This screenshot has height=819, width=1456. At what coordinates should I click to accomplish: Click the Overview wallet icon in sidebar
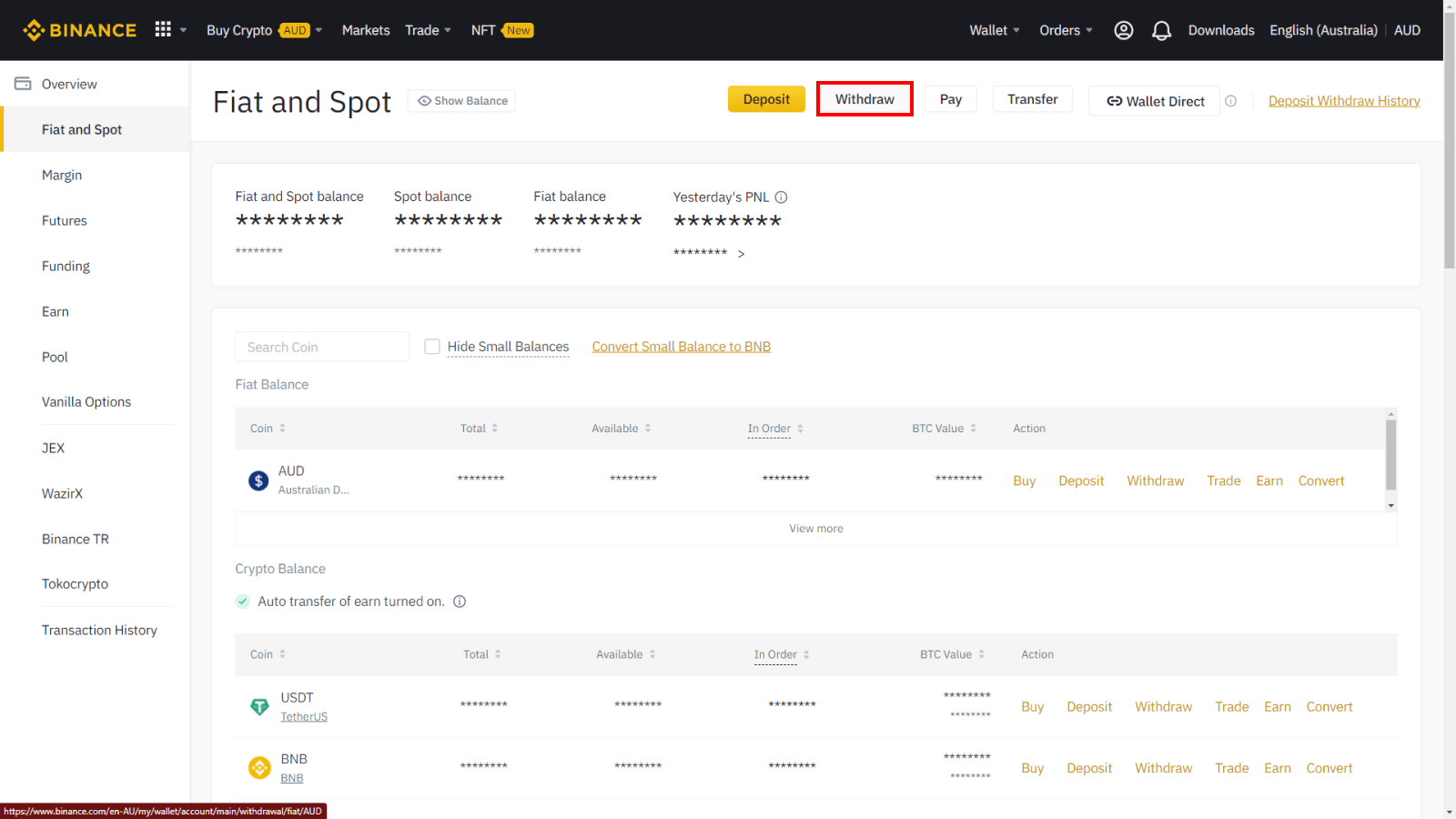(23, 84)
